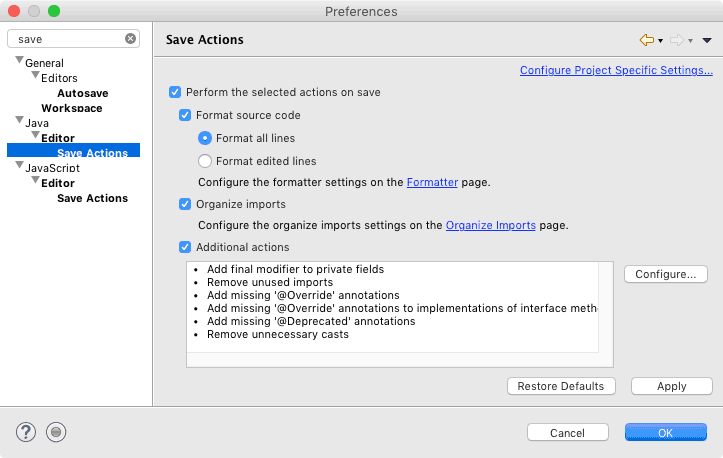Collapse the General tree node
Viewport: 723px width, 458px height.
19,60
